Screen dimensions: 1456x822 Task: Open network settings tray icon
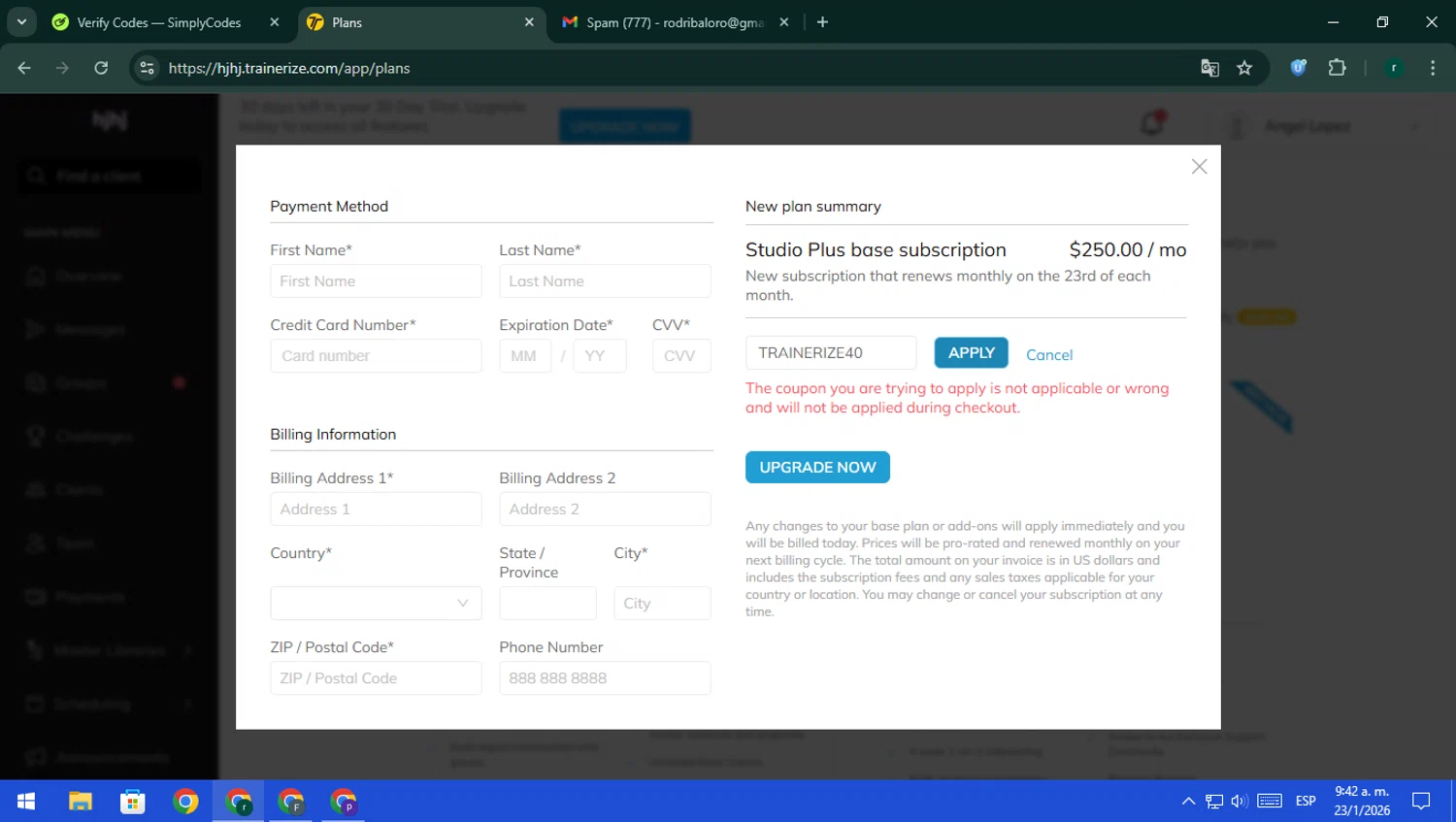point(1214,802)
